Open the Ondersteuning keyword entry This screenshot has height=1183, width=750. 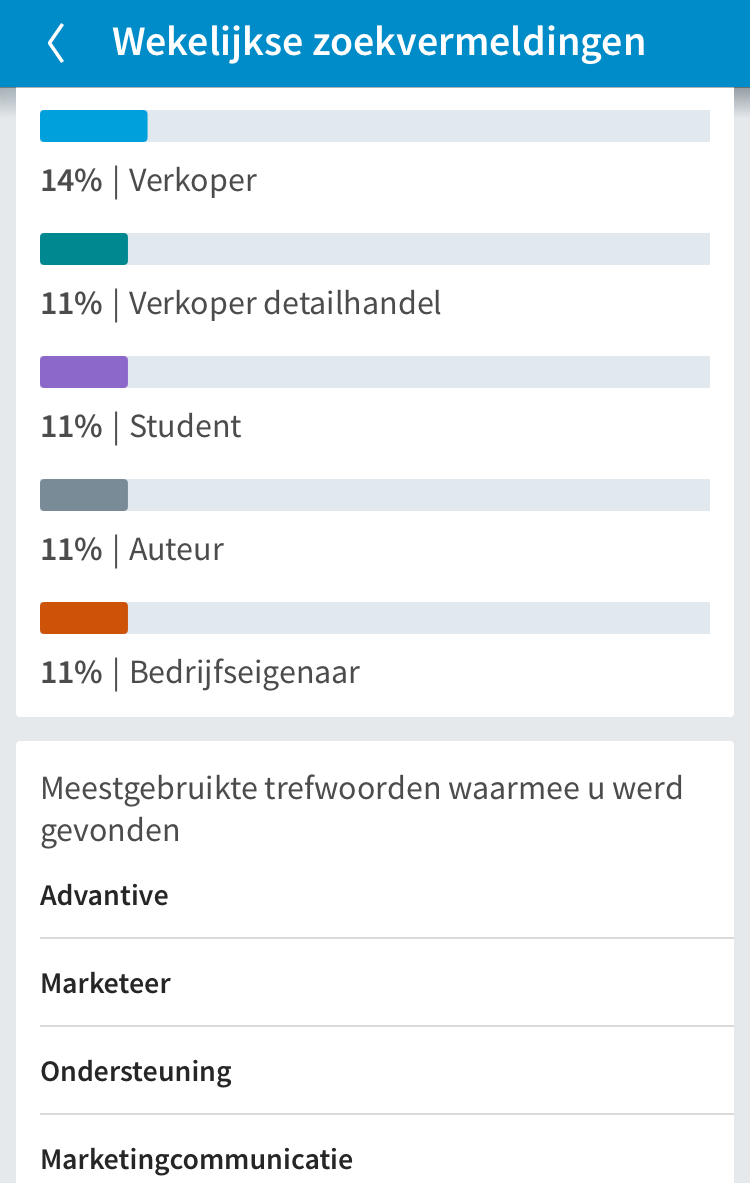tap(387, 1071)
